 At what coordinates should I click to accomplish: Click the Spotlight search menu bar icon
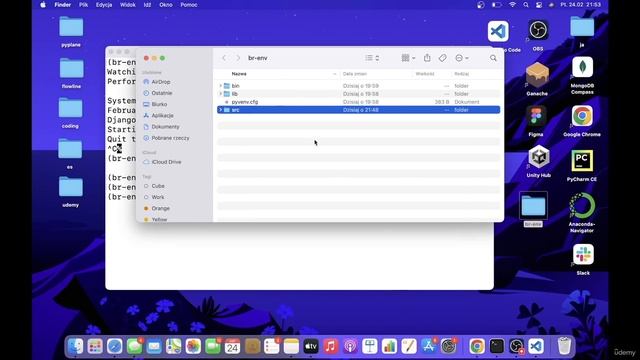(x=526, y=5)
